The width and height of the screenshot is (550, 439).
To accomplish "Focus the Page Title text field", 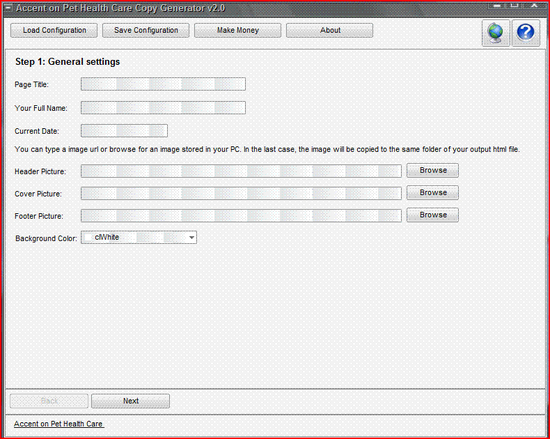I will pyautogui.click(x=163, y=84).
